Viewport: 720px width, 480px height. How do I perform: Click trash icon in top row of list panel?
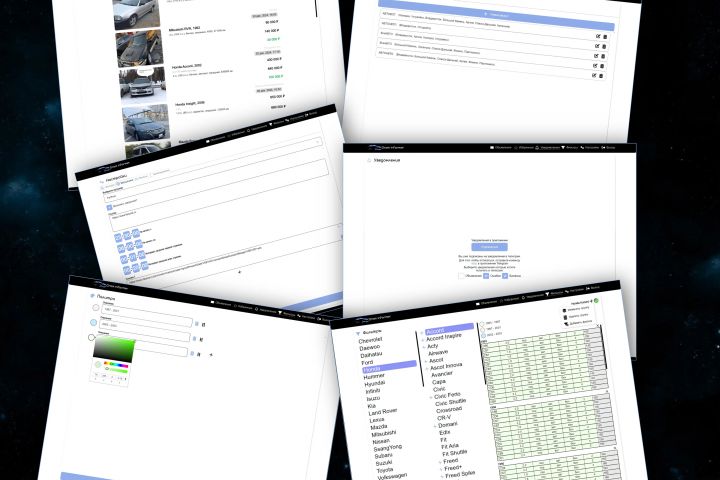(x=605, y=37)
